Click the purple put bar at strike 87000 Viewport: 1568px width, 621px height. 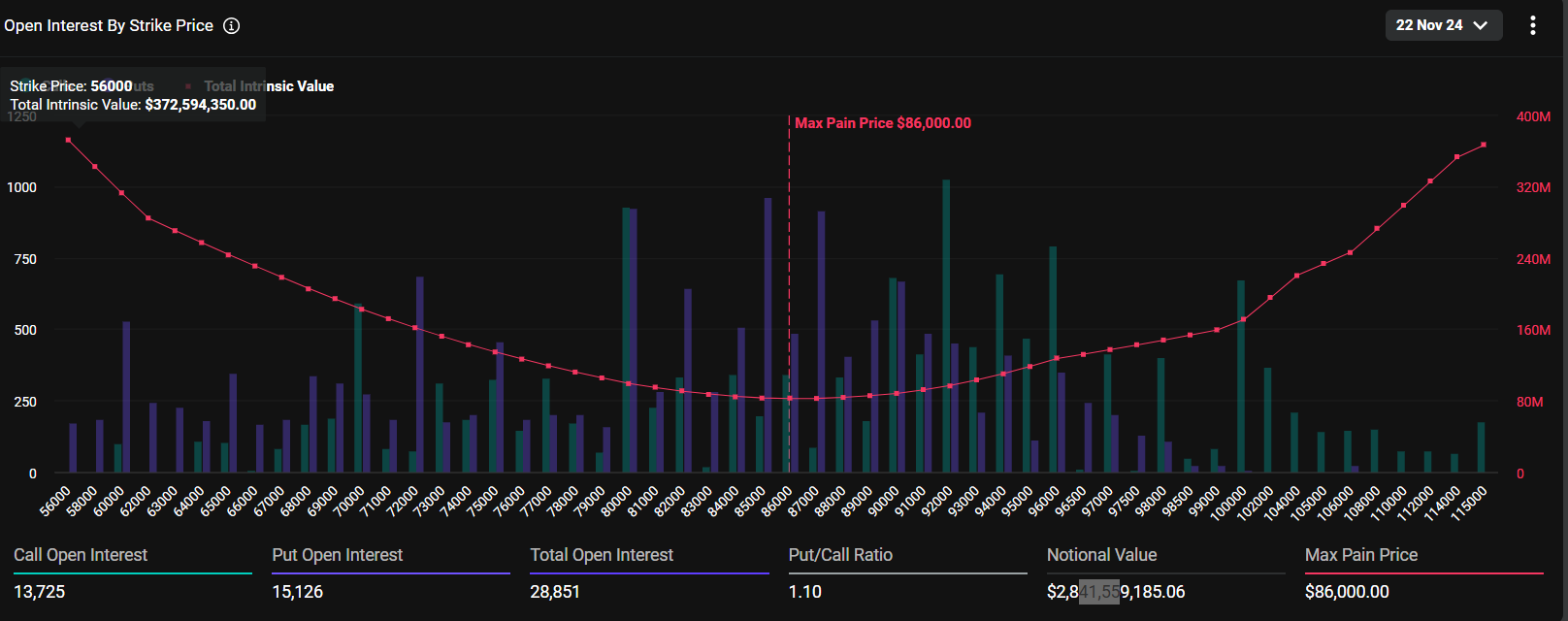[822, 342]
